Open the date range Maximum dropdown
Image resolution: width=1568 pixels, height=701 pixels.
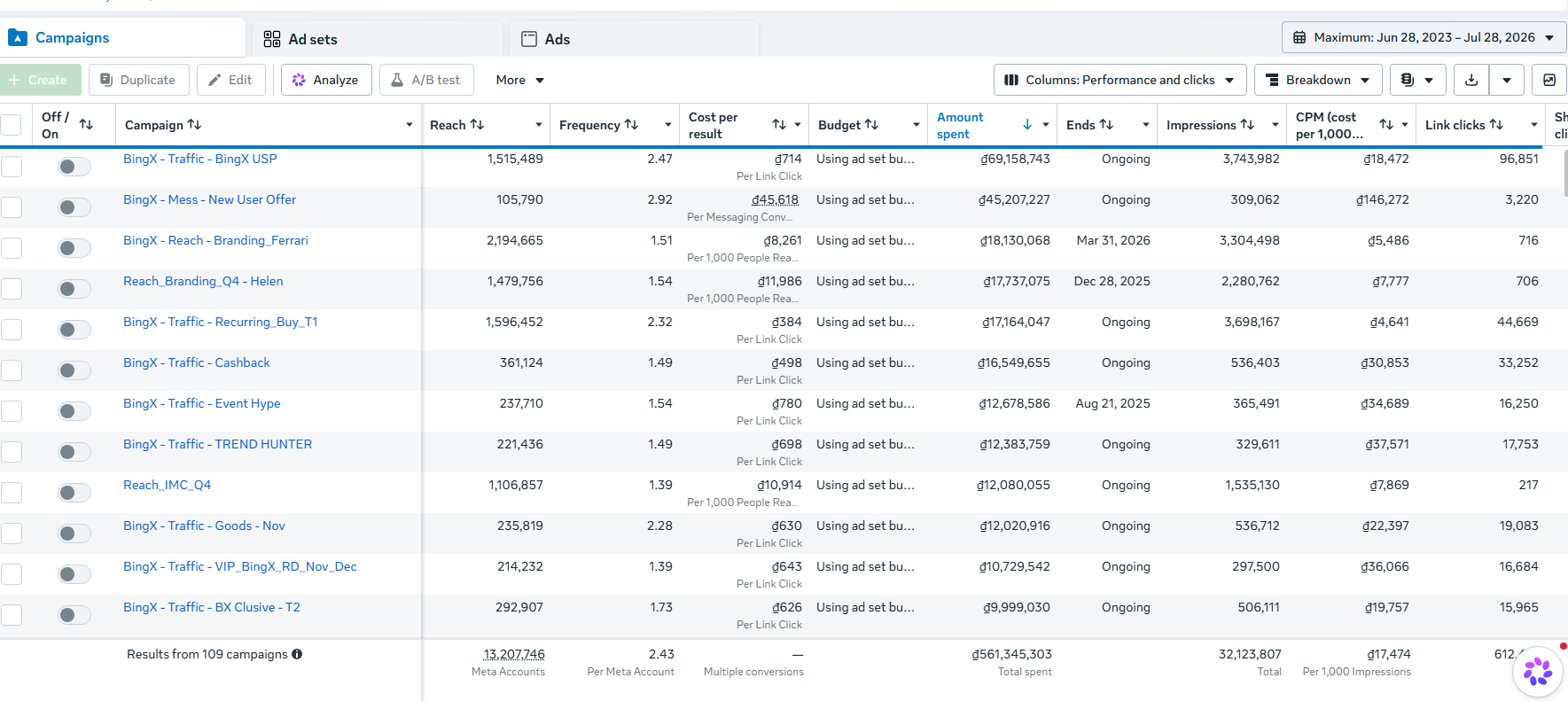[1424, 37]
